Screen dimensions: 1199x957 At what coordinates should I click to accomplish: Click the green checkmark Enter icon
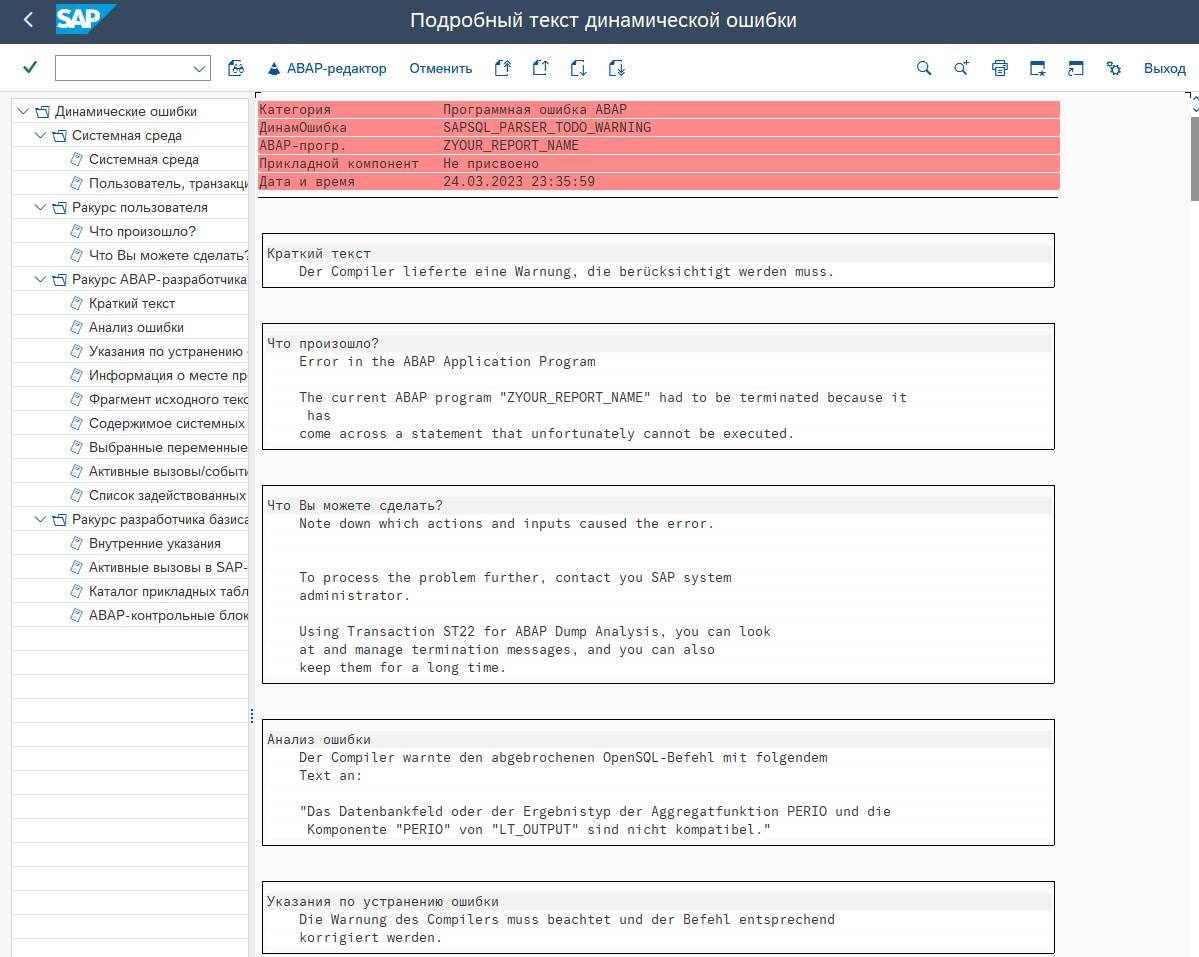30,68
